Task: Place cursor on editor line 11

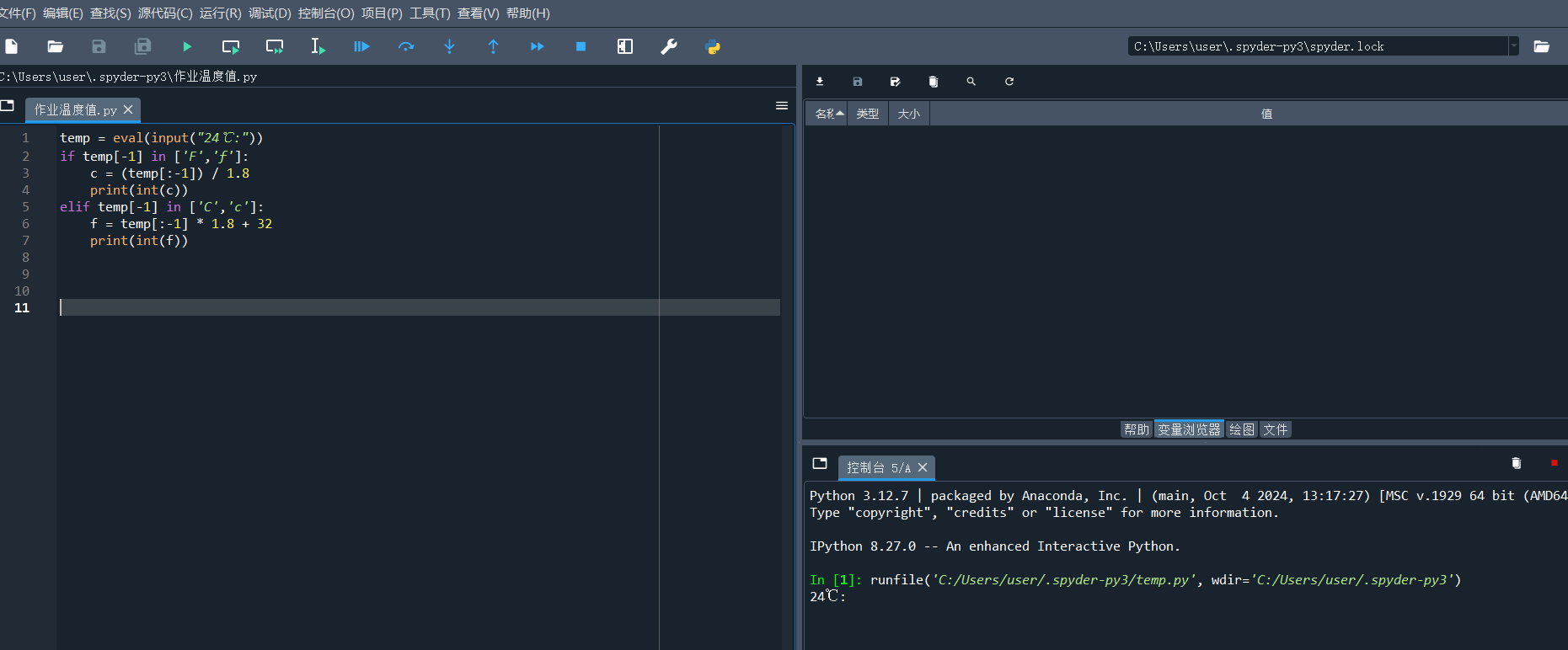Action: (420, 307)
